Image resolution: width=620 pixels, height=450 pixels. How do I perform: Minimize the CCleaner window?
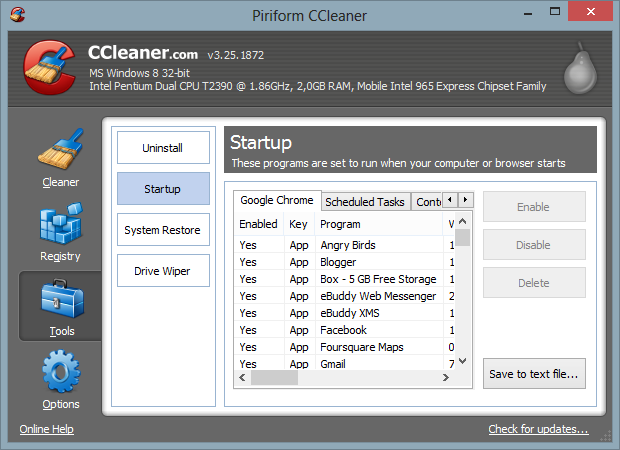(528, 12)
